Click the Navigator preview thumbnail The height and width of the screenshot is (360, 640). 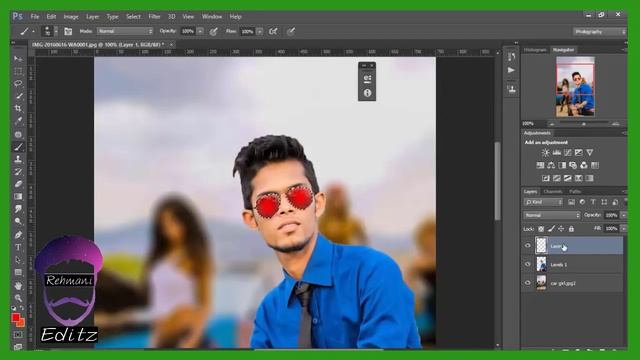(x=575, y=86)
